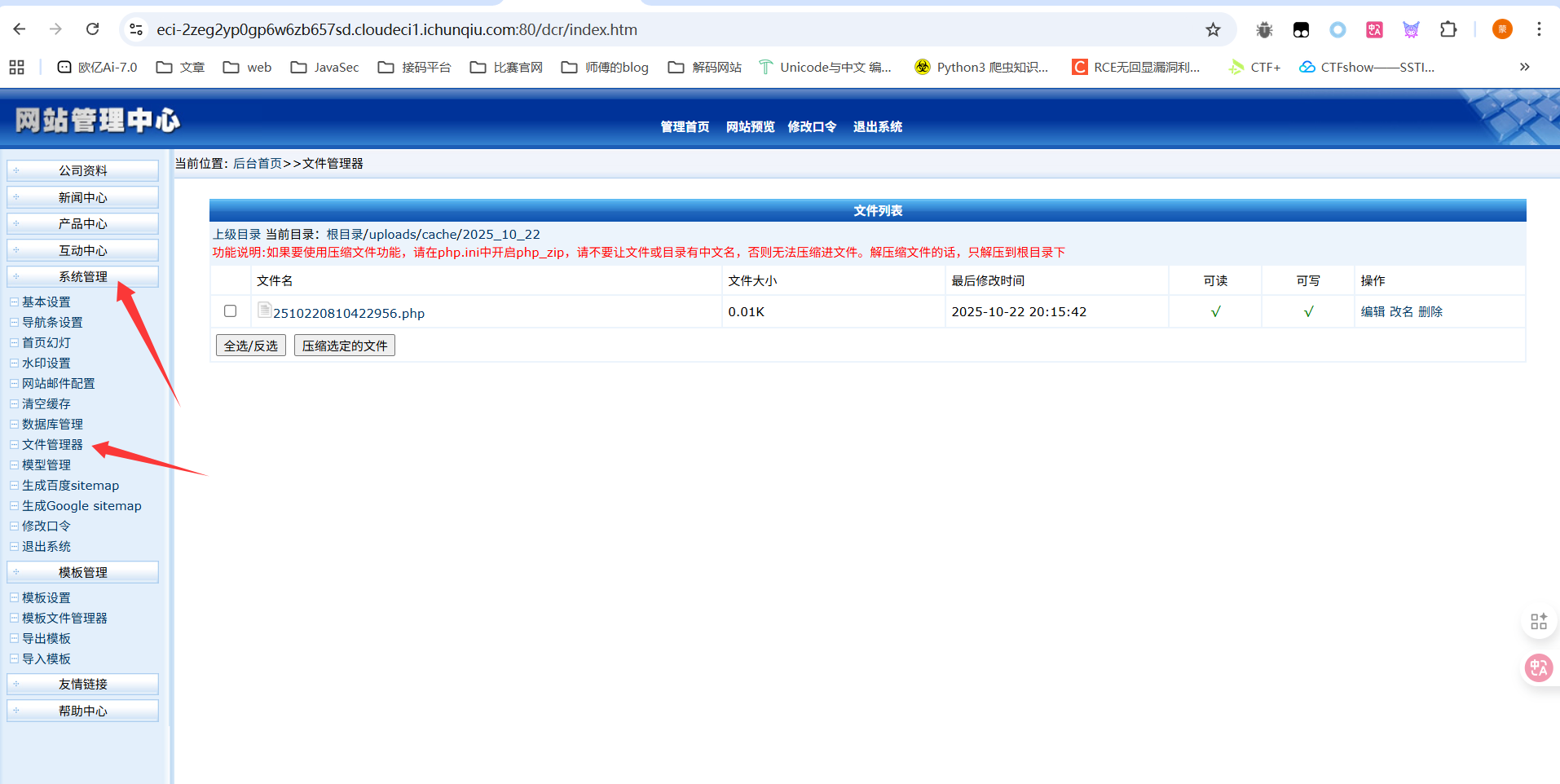This screenshot has height=784, width=1560.
Task: Click the file icon beside 2510220810422956.php
Action: click(x=264, y=310)
